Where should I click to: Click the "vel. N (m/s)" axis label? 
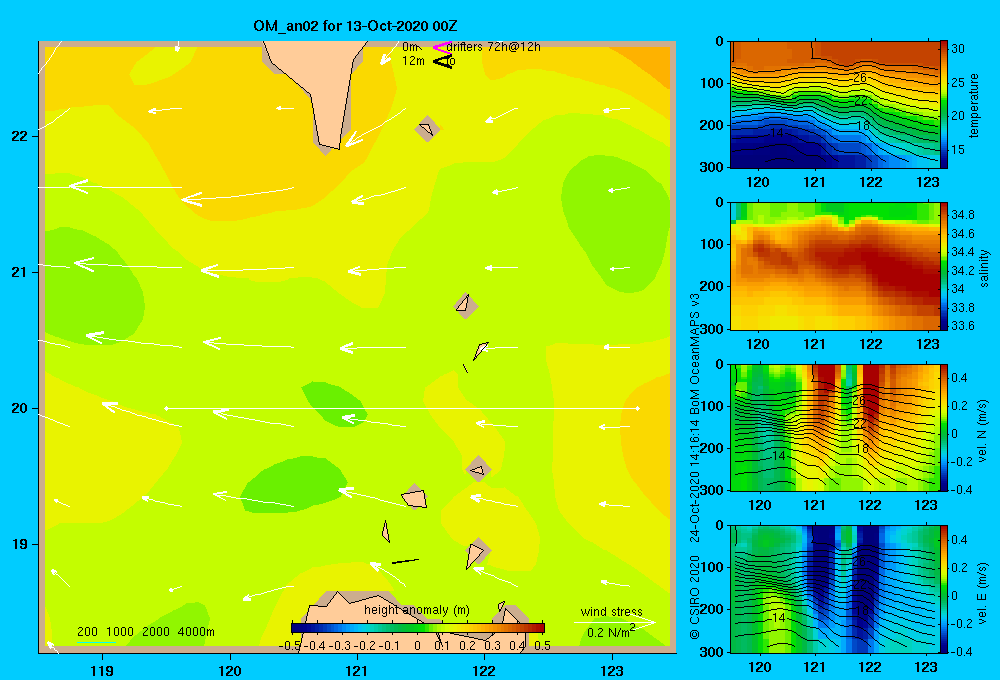(982, 431)
